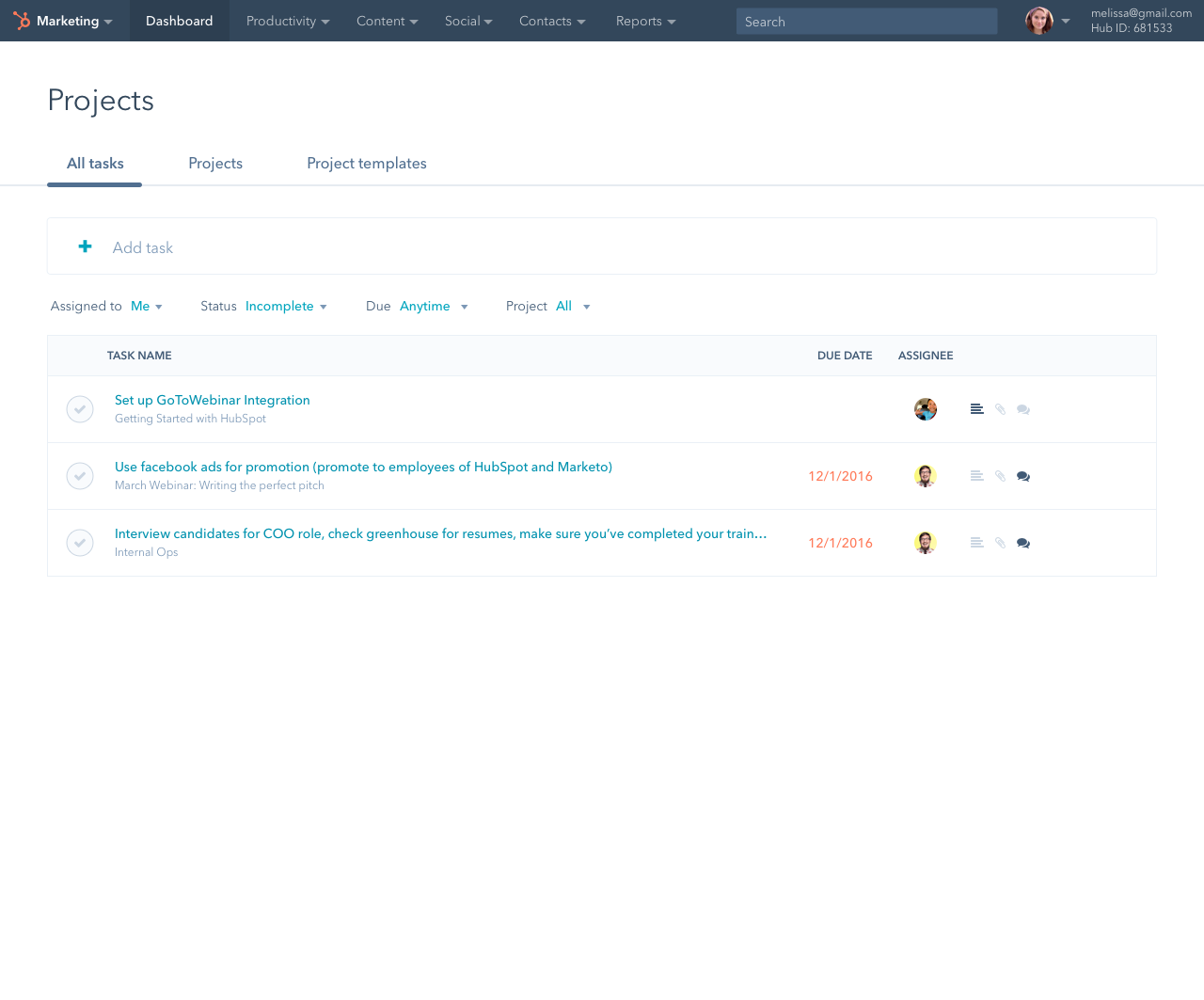Open Set up GoToWebinar Integration task
Viewport: 1204px width, 1000px height.
coord(213,400)
